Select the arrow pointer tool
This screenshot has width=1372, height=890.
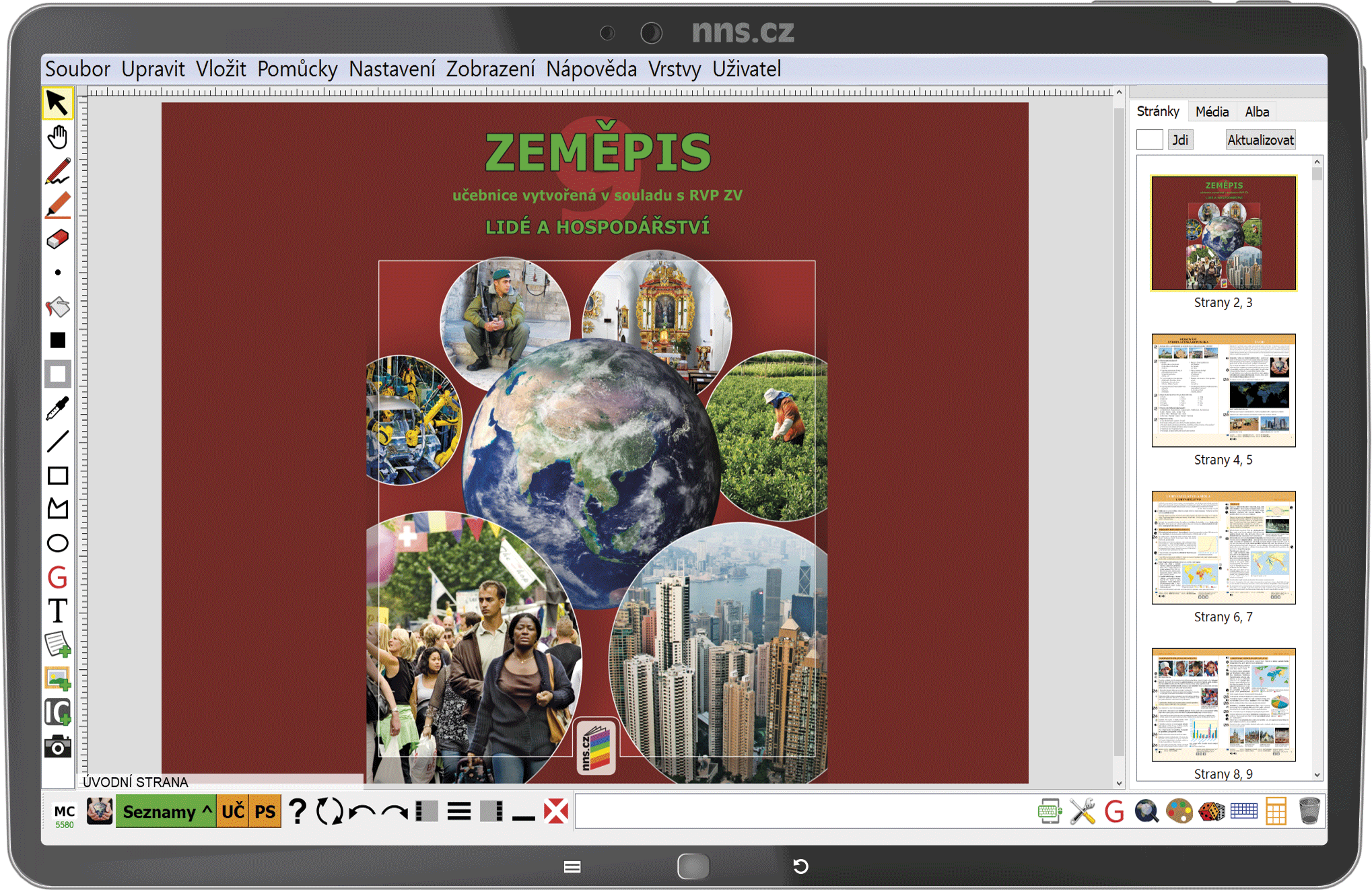coord(57,103)
